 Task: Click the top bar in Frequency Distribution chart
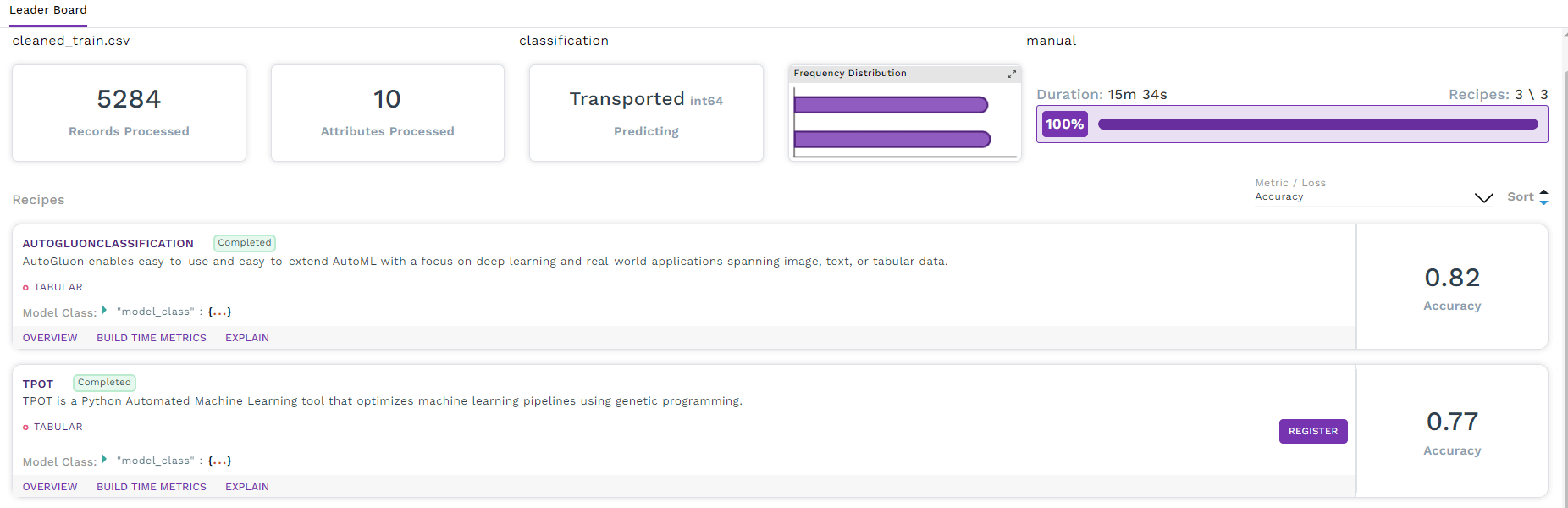click(x=891, y=105)
